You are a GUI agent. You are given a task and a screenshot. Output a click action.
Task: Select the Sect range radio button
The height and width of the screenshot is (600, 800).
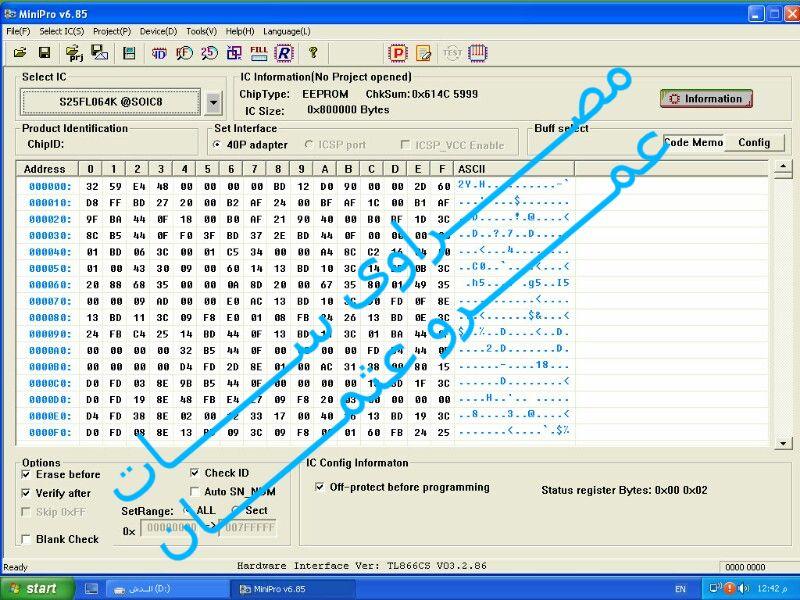coord(236,510)
